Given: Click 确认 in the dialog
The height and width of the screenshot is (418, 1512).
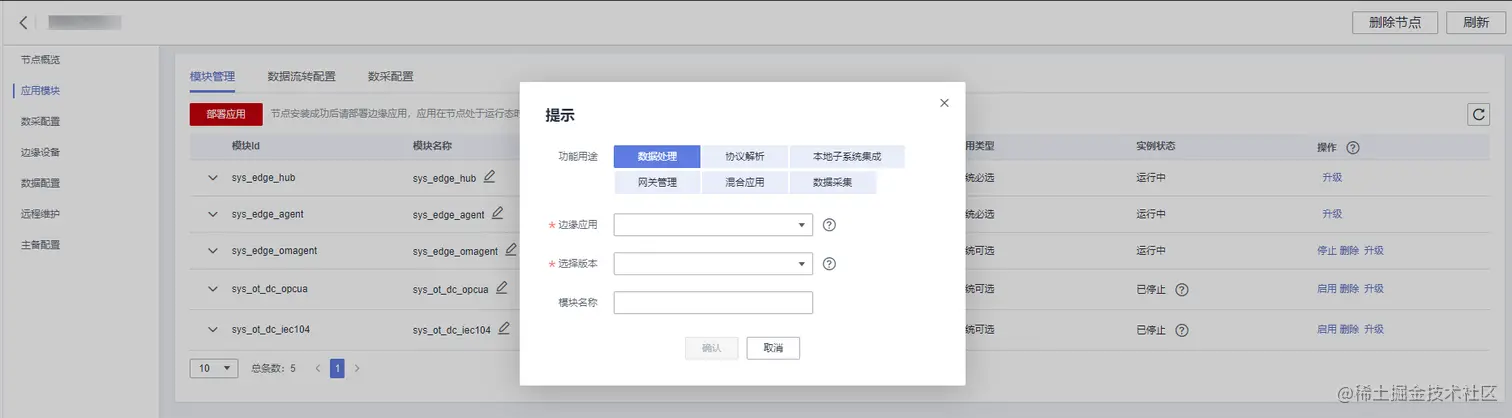Looking at the screenshot, I should pos(711,348).
